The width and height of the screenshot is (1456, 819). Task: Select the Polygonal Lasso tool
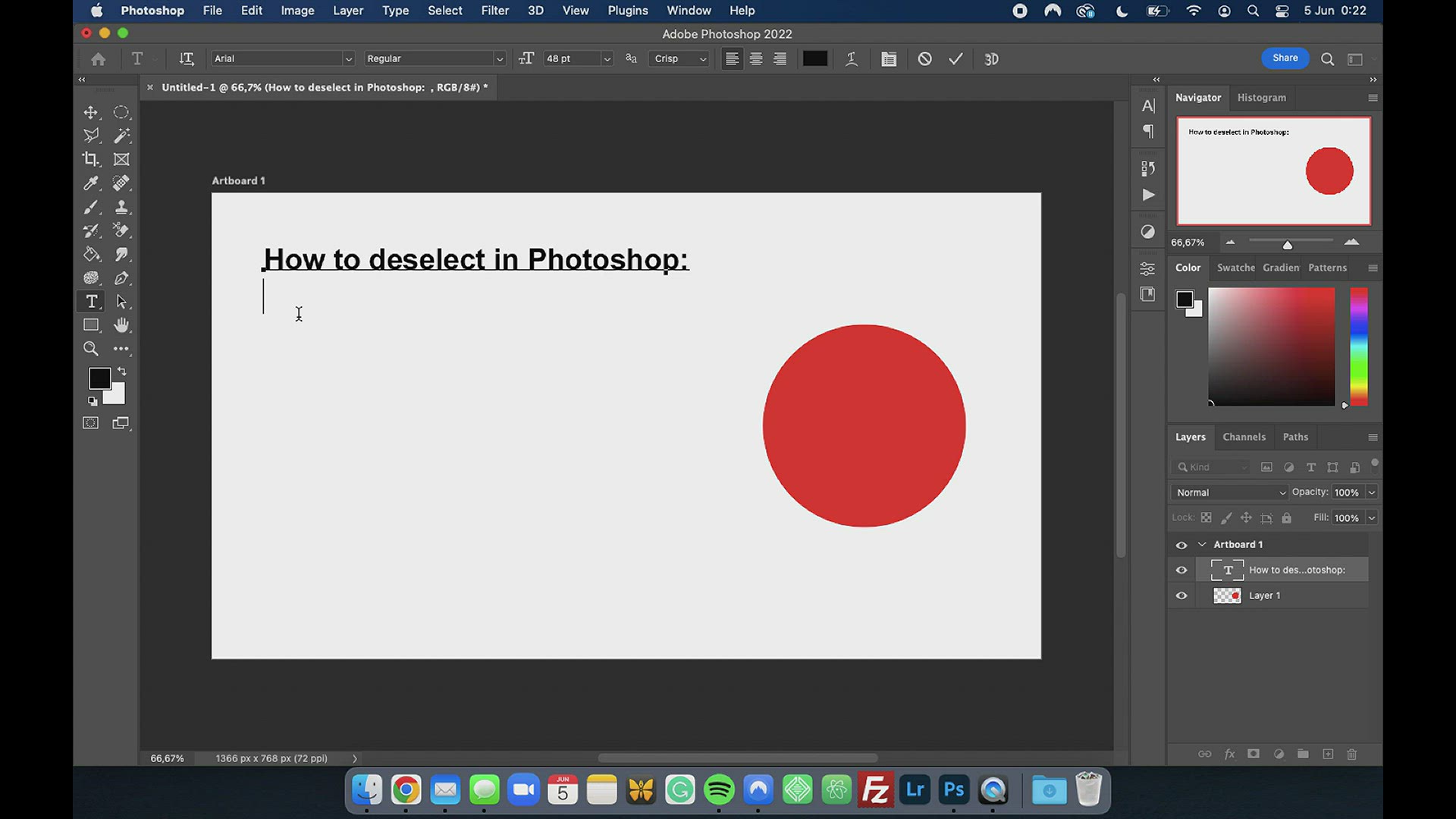click(91, 136)
